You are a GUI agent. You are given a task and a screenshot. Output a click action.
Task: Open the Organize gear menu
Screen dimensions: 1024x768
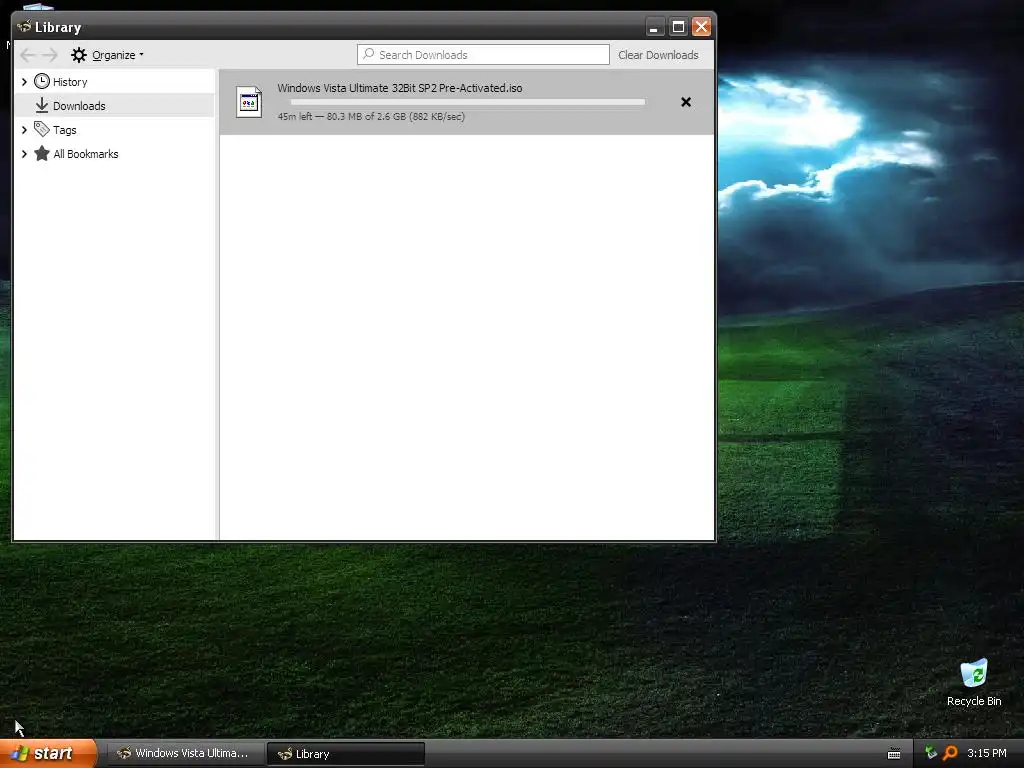pos(107,55)
